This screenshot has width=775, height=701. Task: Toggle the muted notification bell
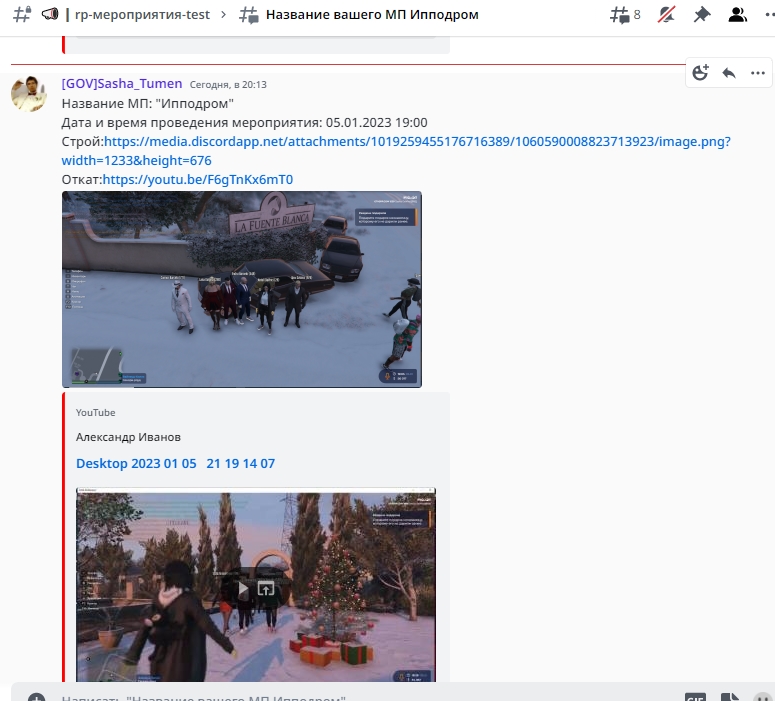tap(666, 15)
